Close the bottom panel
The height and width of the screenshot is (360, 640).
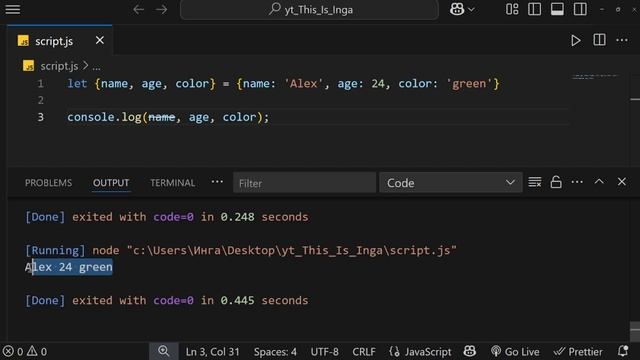coord(622,182)
